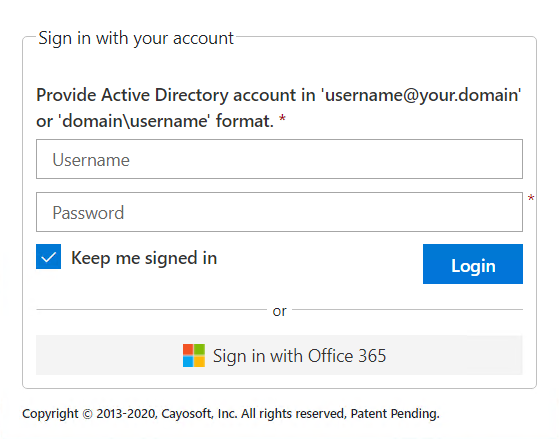The image size is (559, 439).
Task: Click the white checkmark icon in checkbox
Action: point(48,257)
